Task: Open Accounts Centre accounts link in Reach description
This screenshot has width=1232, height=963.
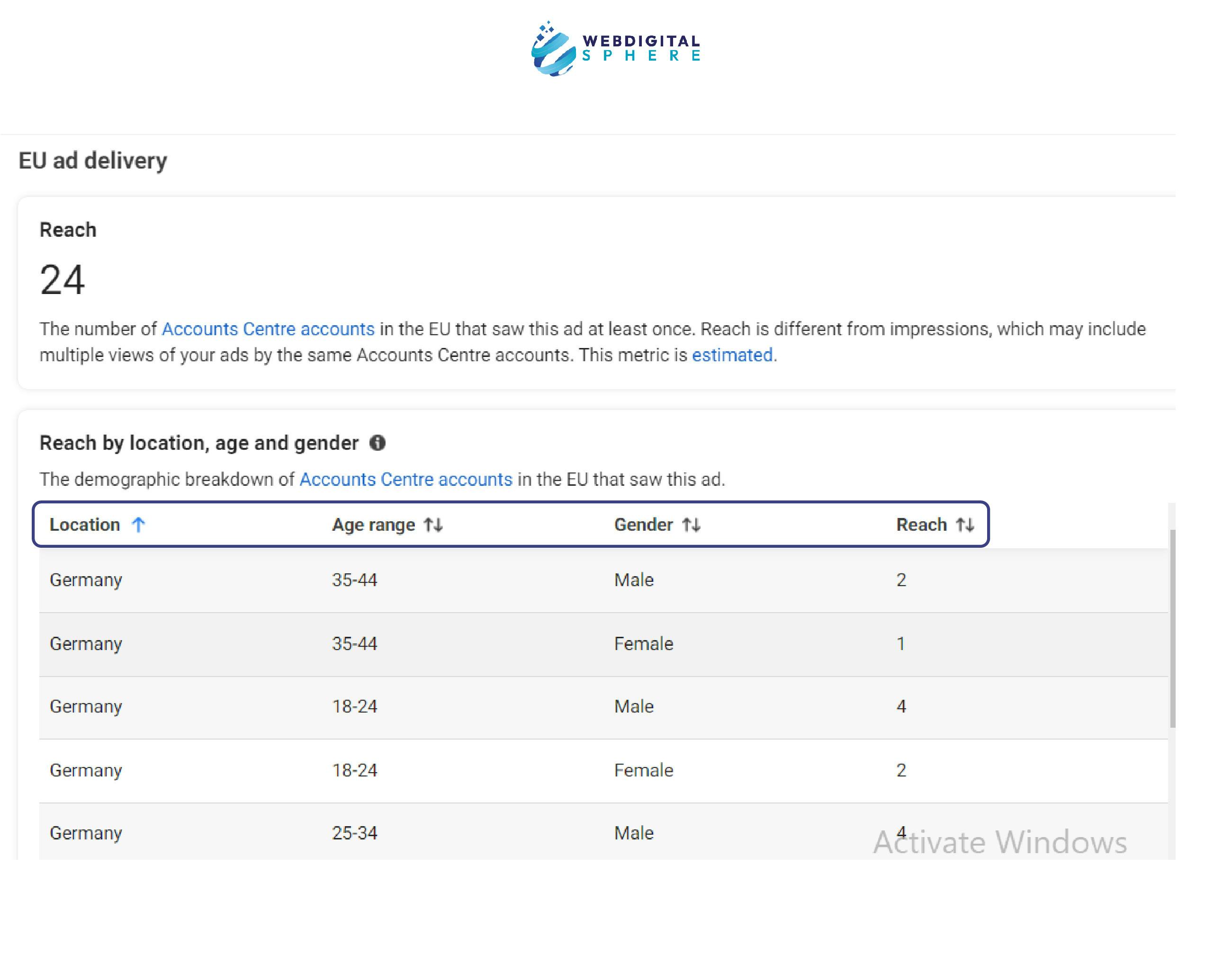Action: coord(268,329)
